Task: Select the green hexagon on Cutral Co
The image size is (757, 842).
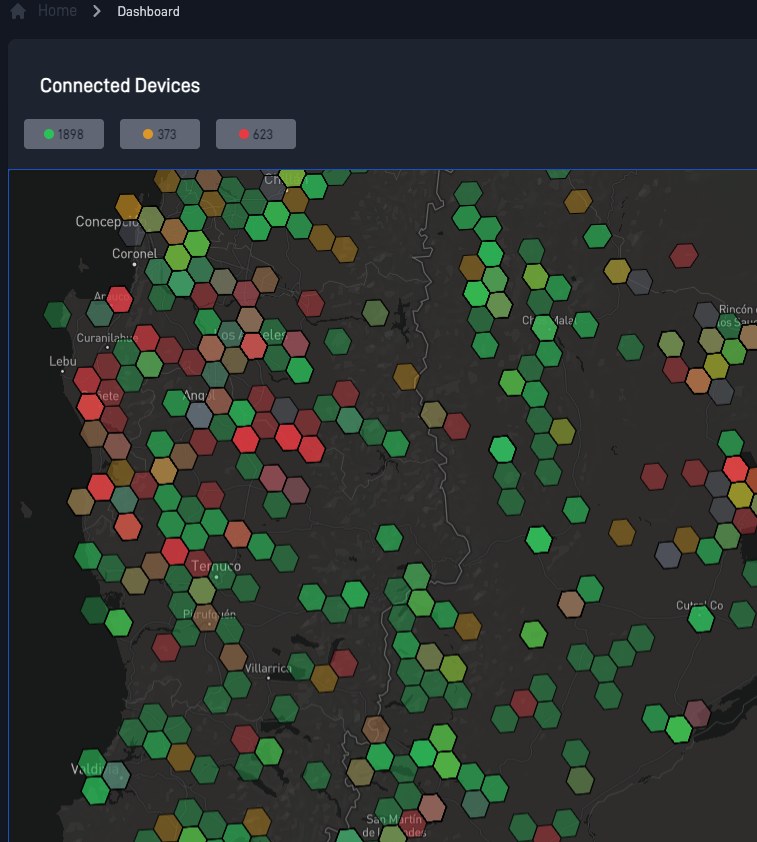Action: click(701, 619)
